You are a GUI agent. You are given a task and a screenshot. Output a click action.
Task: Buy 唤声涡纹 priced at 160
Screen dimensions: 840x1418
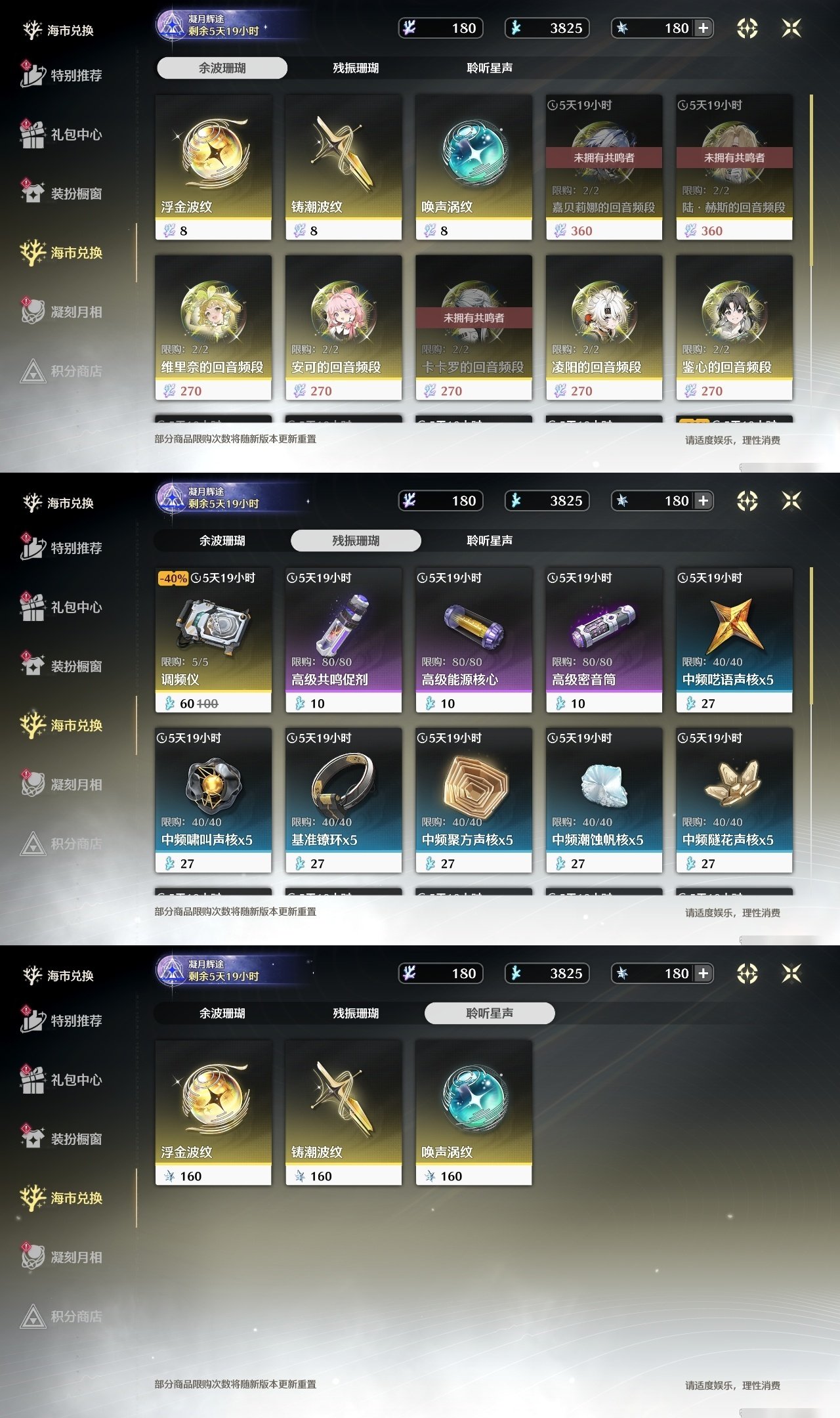tap(474, 1113)
